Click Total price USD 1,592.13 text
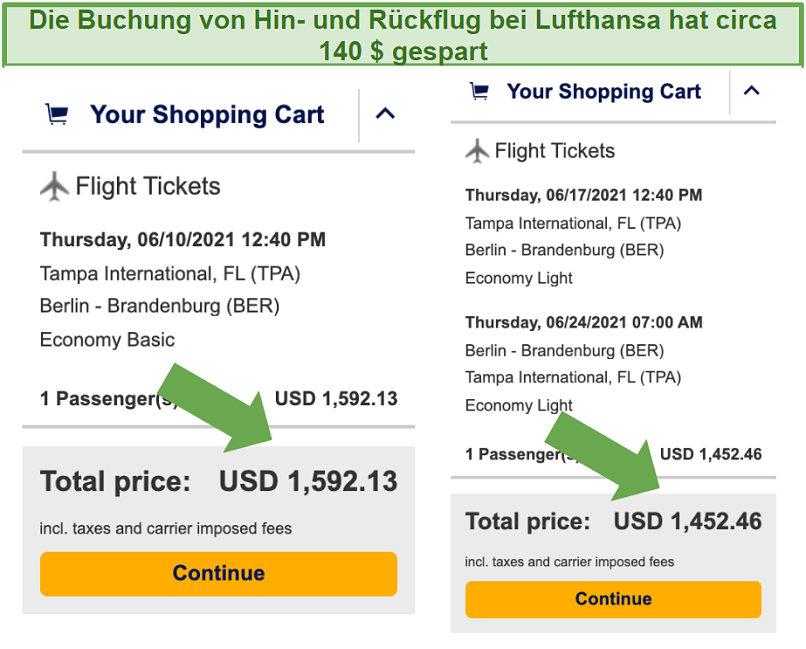The image size is (806, 649). pos(218,481)
